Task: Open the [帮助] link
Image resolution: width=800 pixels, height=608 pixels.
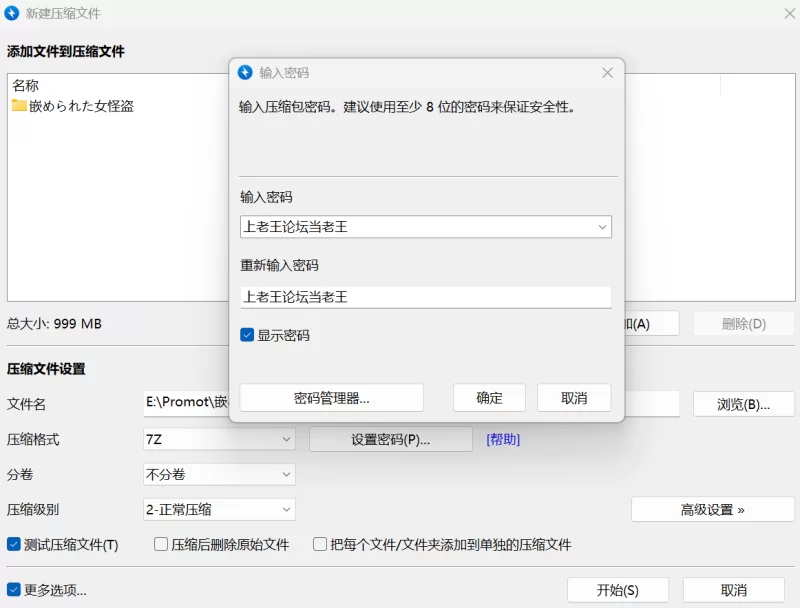Action: (x=503, y=439)
